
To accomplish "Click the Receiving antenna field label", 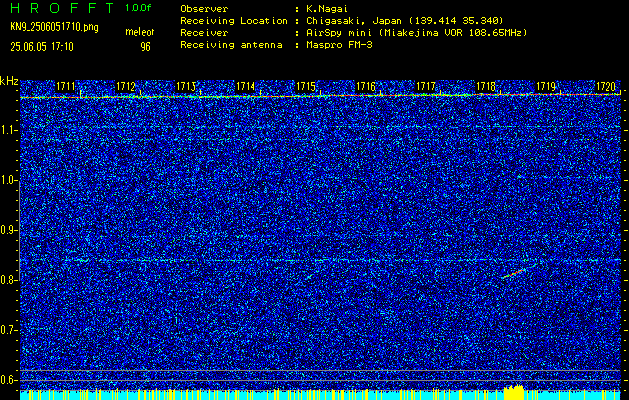I will (x=231, y=45).
